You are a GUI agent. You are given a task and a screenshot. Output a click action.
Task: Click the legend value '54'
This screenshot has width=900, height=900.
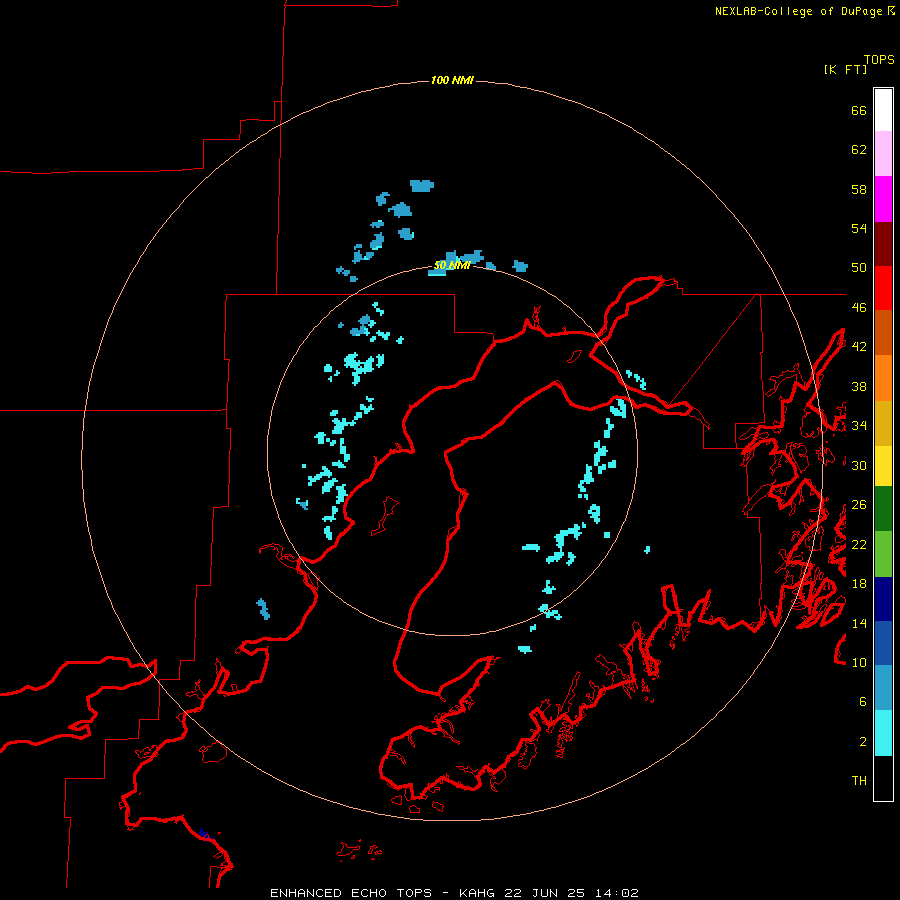[x=859, y=228]
